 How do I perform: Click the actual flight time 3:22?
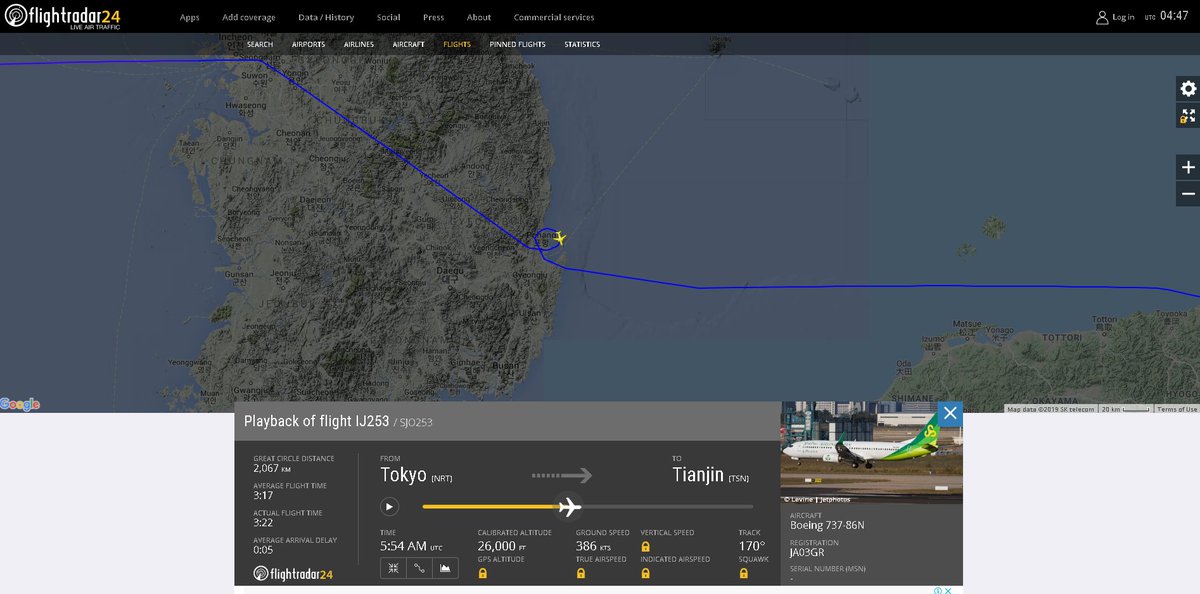pos(264,522)
